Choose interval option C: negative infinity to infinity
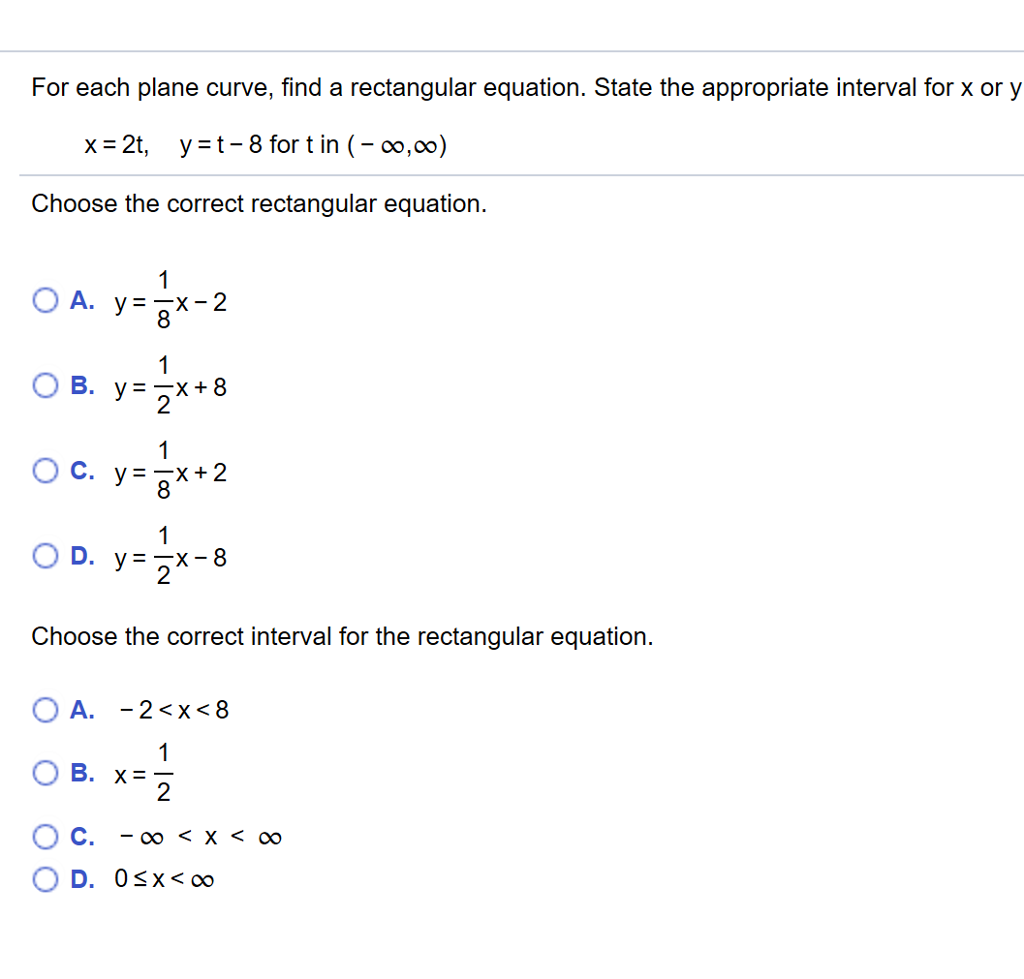 45,836
